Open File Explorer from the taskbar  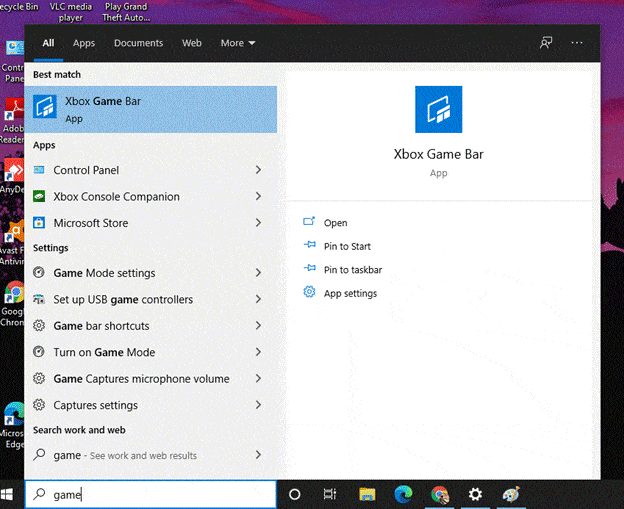tap(367, 495)
